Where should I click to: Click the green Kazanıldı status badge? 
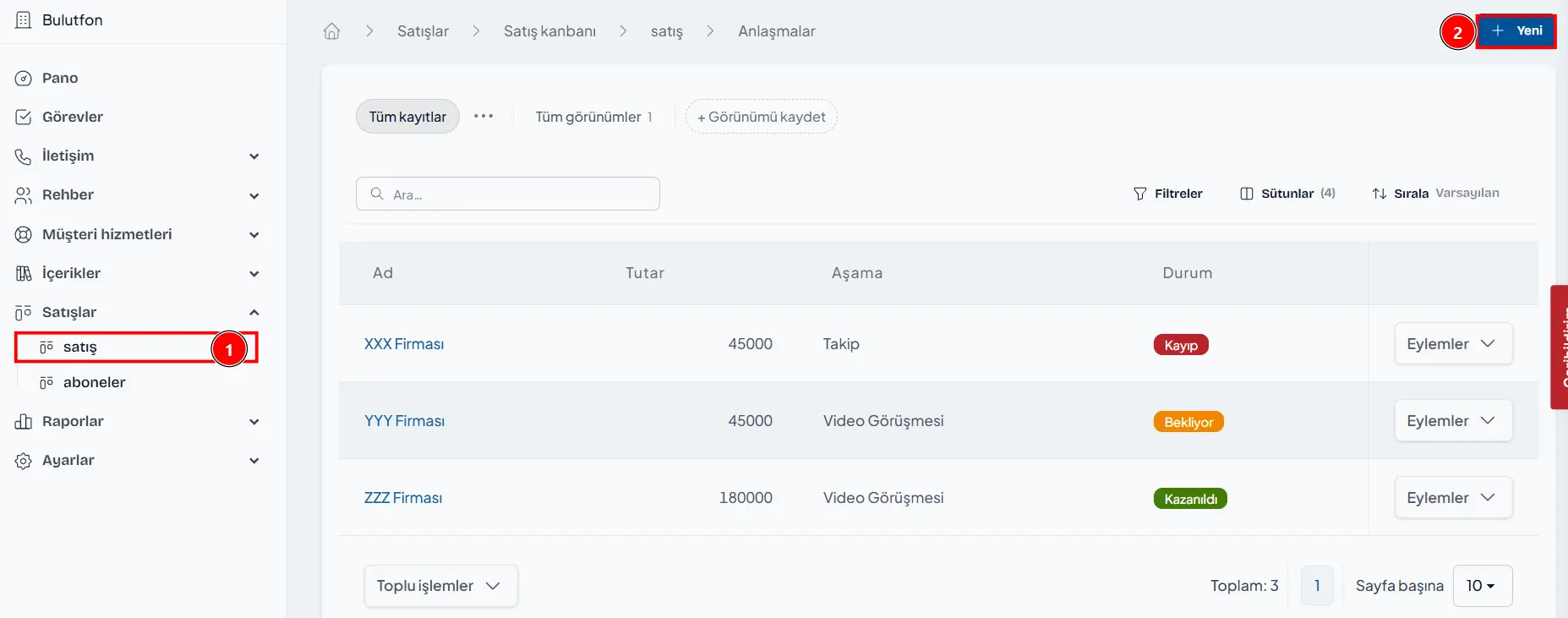click(x=1190, y=499)
